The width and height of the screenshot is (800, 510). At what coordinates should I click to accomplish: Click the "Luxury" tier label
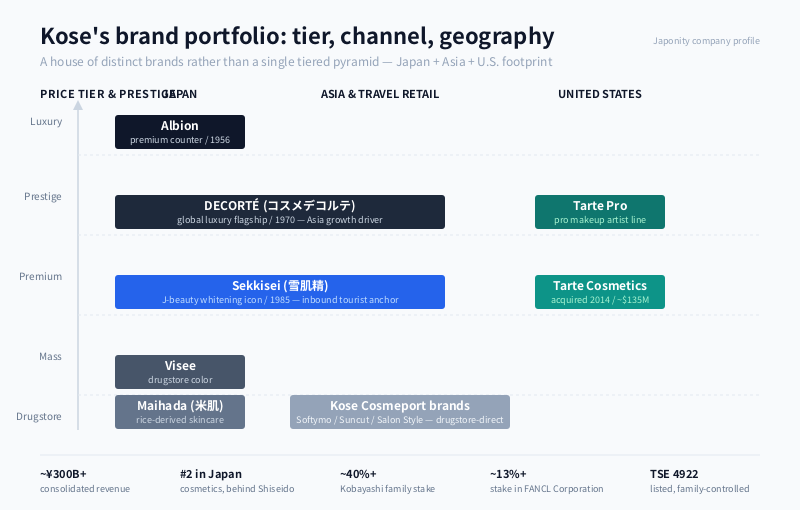pyautogui.click(x=46, y=121)
